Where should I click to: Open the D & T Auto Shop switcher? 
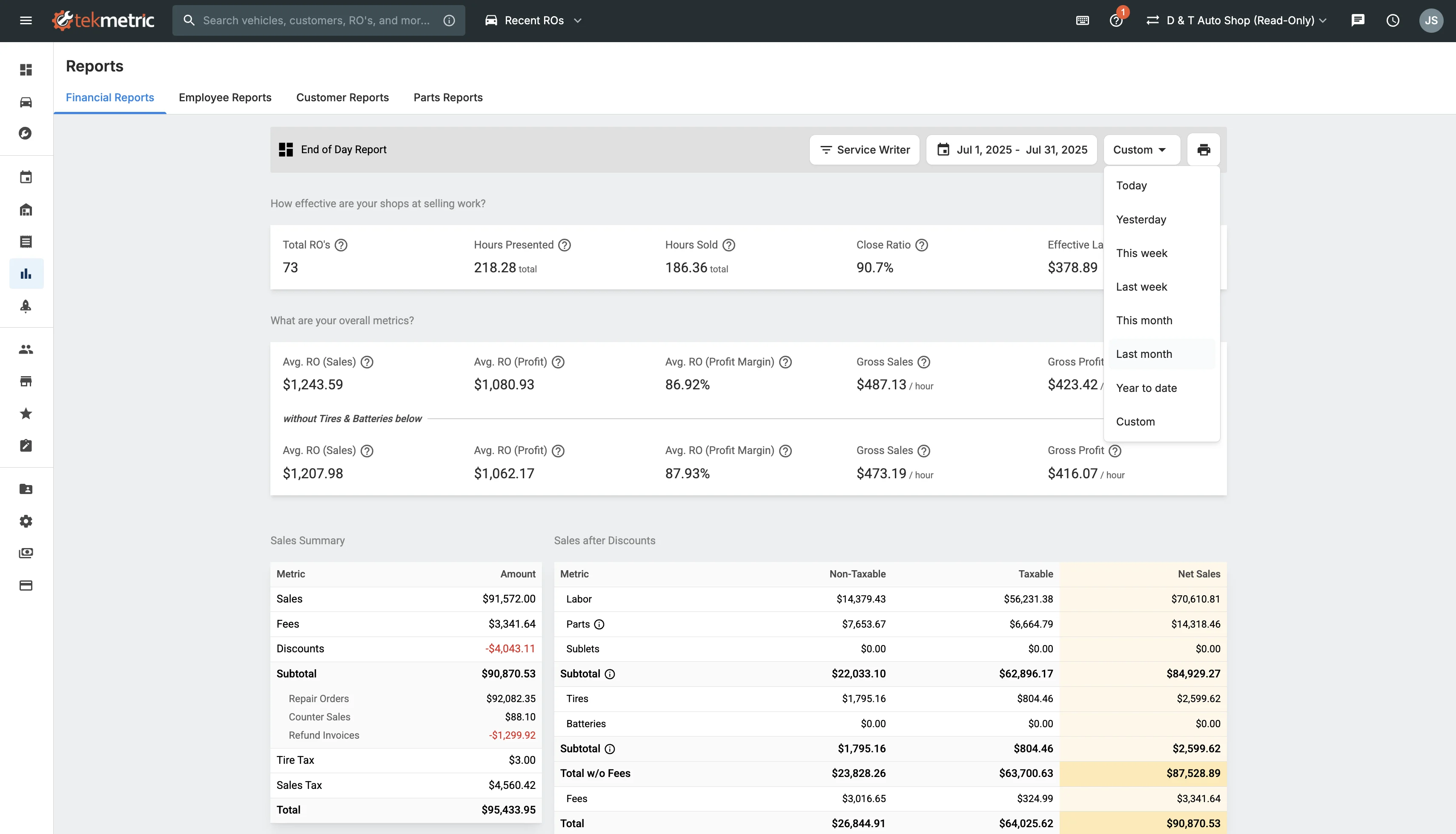pyautogui.click(x=1237, y=20)
